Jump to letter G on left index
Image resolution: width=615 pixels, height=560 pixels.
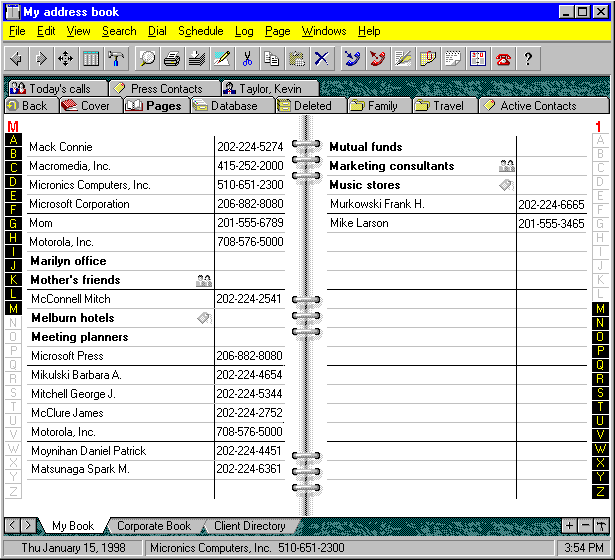[x=13, y=224]
